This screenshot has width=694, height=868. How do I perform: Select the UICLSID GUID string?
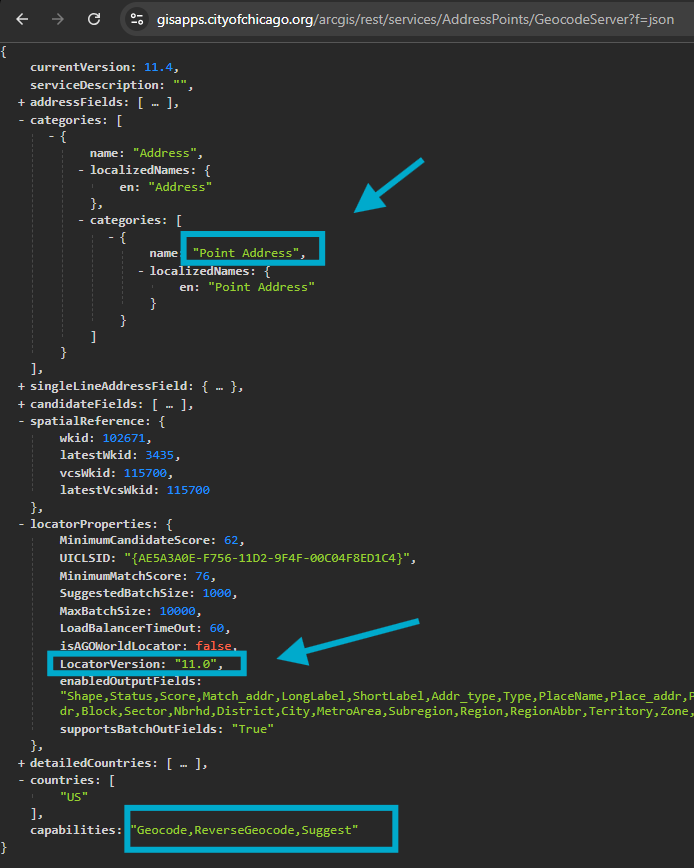(267, 558)
